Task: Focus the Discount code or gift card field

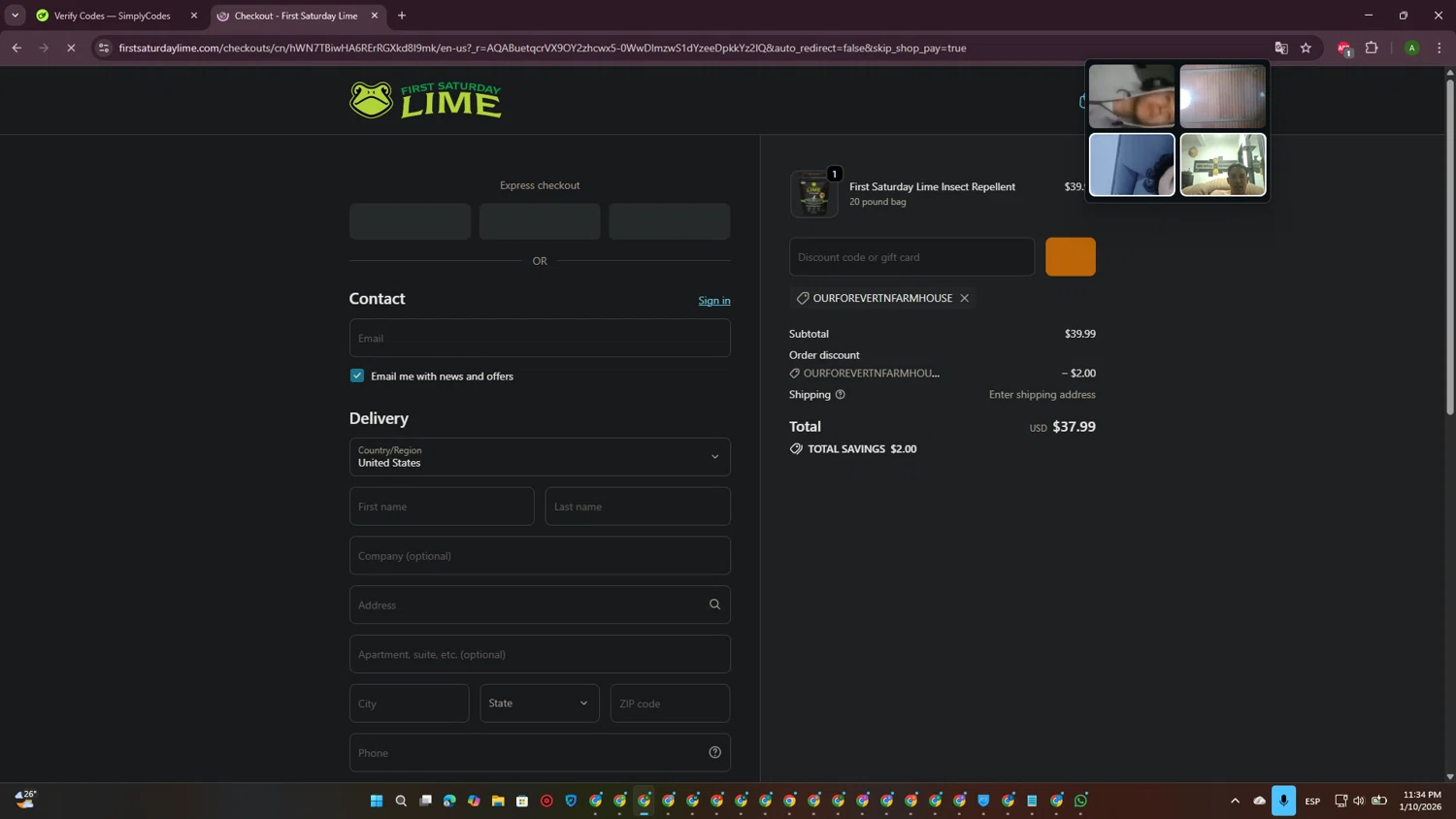Action: (911, 256)
